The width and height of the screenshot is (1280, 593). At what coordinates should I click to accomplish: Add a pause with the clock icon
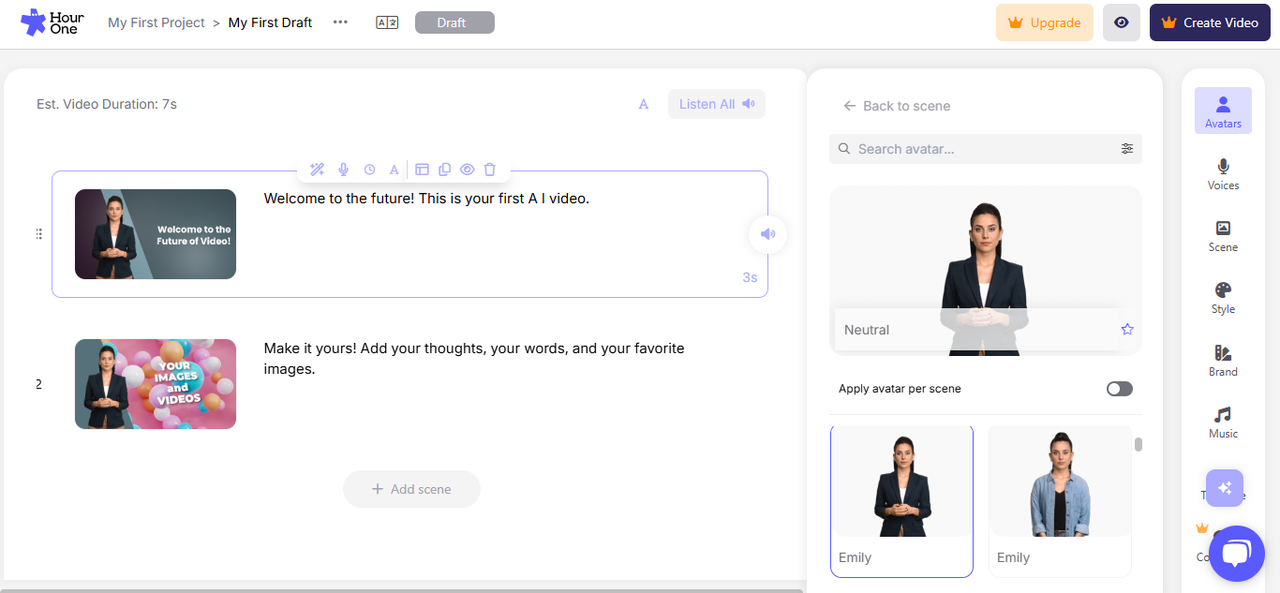(369, 169)
